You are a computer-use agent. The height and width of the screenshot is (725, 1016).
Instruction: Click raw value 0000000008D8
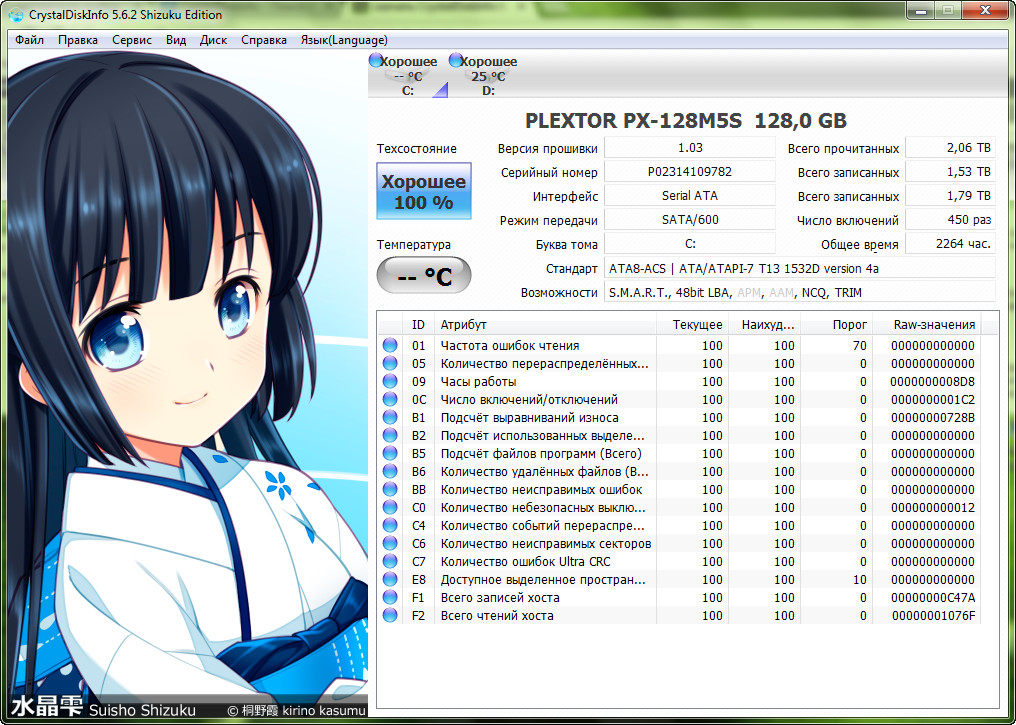click(932, 382)
